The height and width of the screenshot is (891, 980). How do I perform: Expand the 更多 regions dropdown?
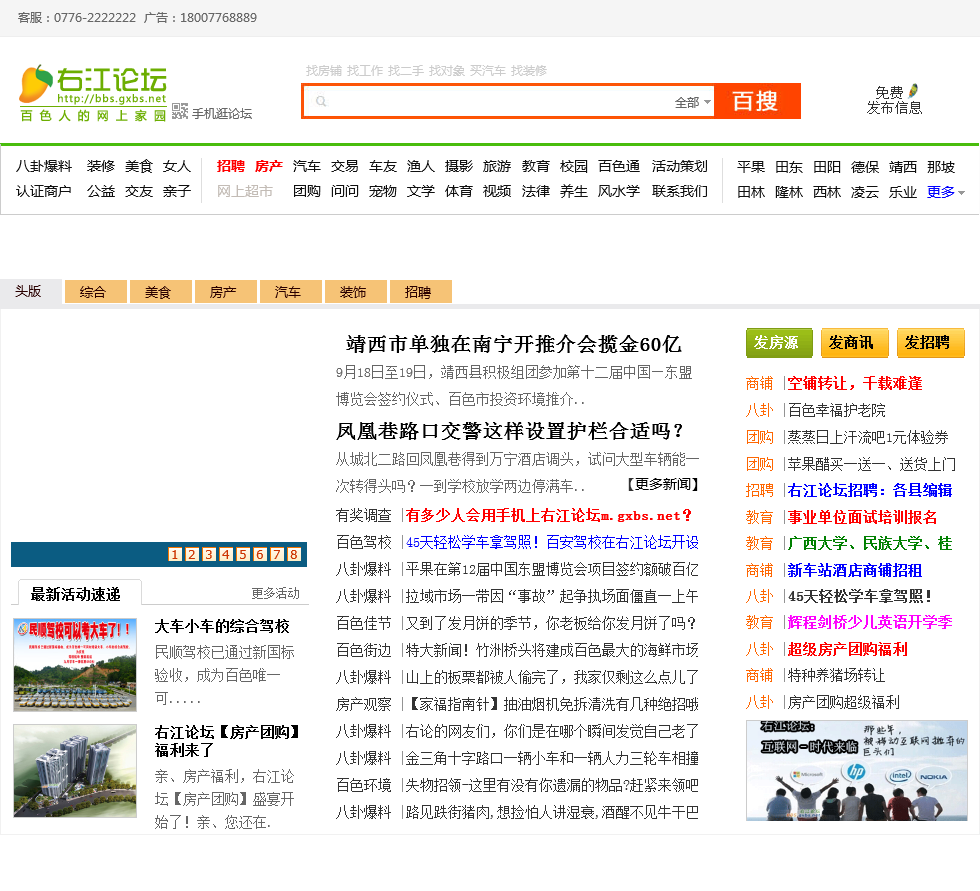click(946, 192)
